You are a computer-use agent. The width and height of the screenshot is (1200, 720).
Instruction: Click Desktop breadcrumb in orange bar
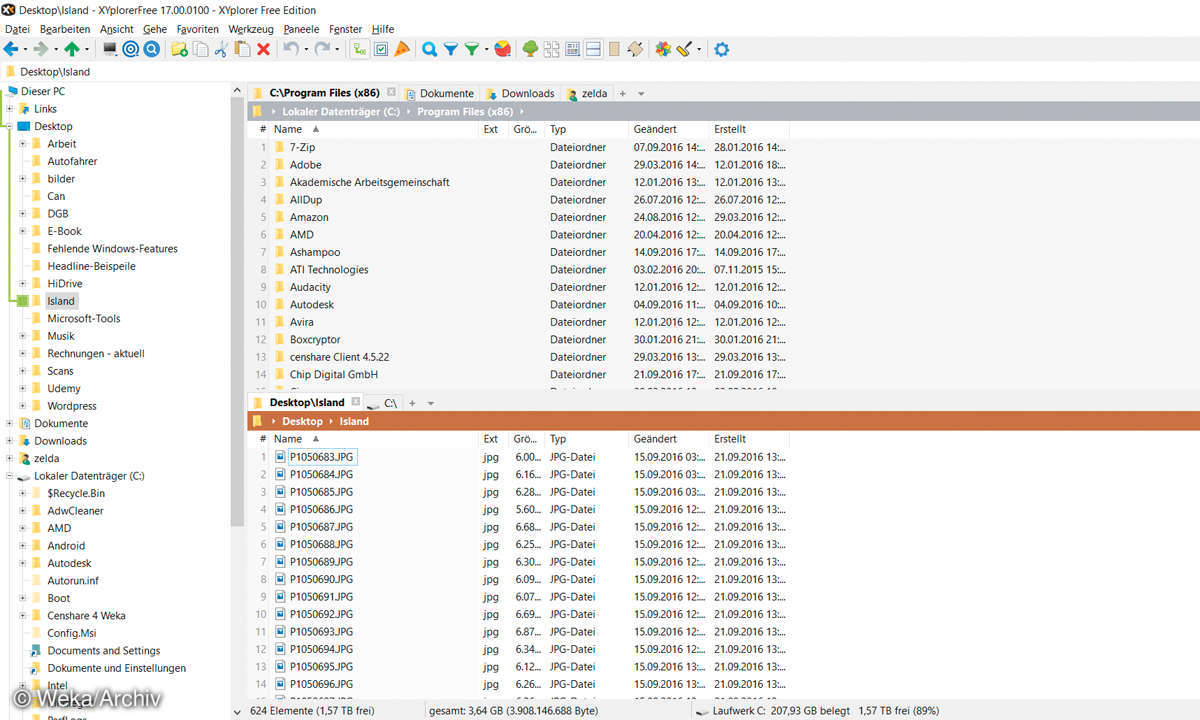tap(302, 421)
